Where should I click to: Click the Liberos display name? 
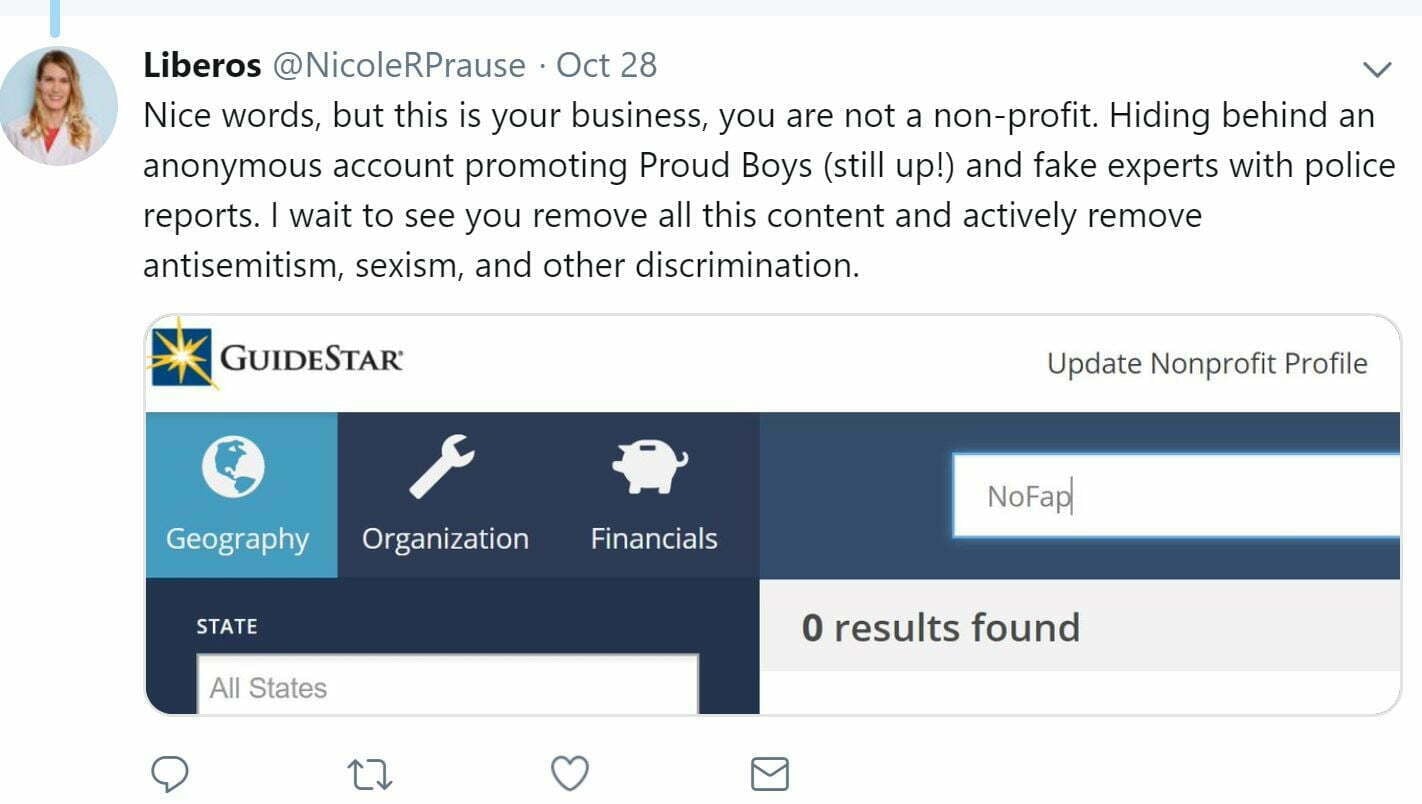click(x=203, y=65)
